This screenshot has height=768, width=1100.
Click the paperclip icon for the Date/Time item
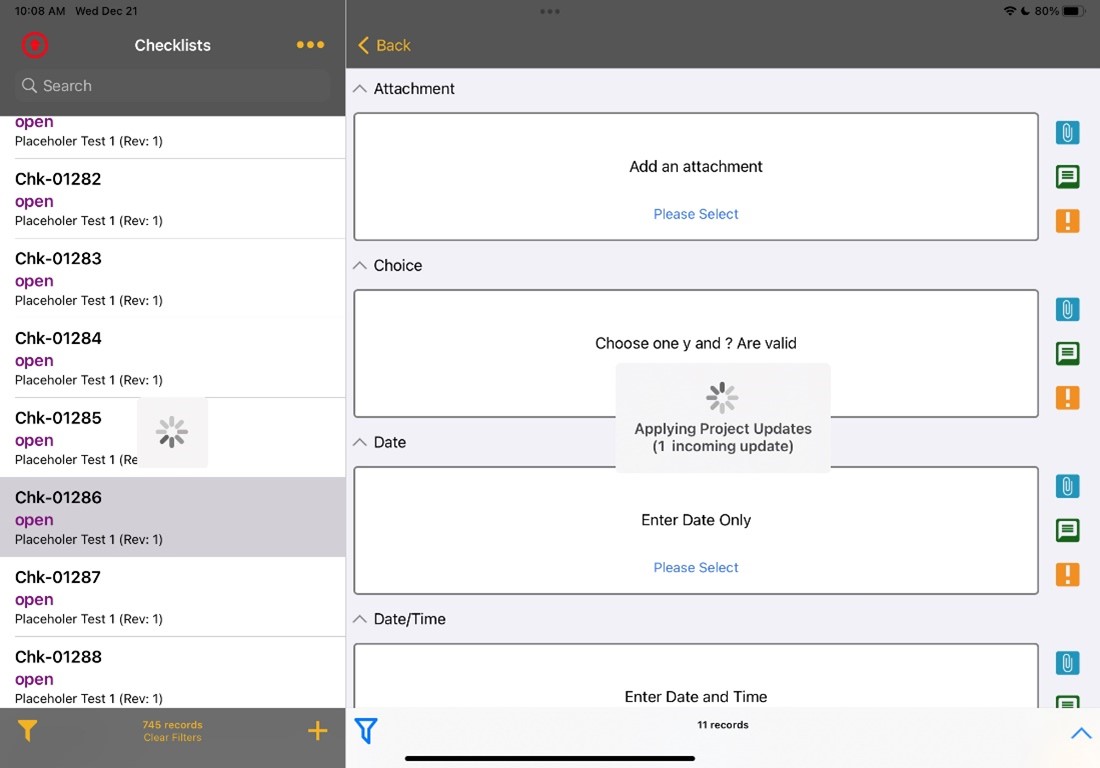pyautogui.click(x=1067, y=663)
